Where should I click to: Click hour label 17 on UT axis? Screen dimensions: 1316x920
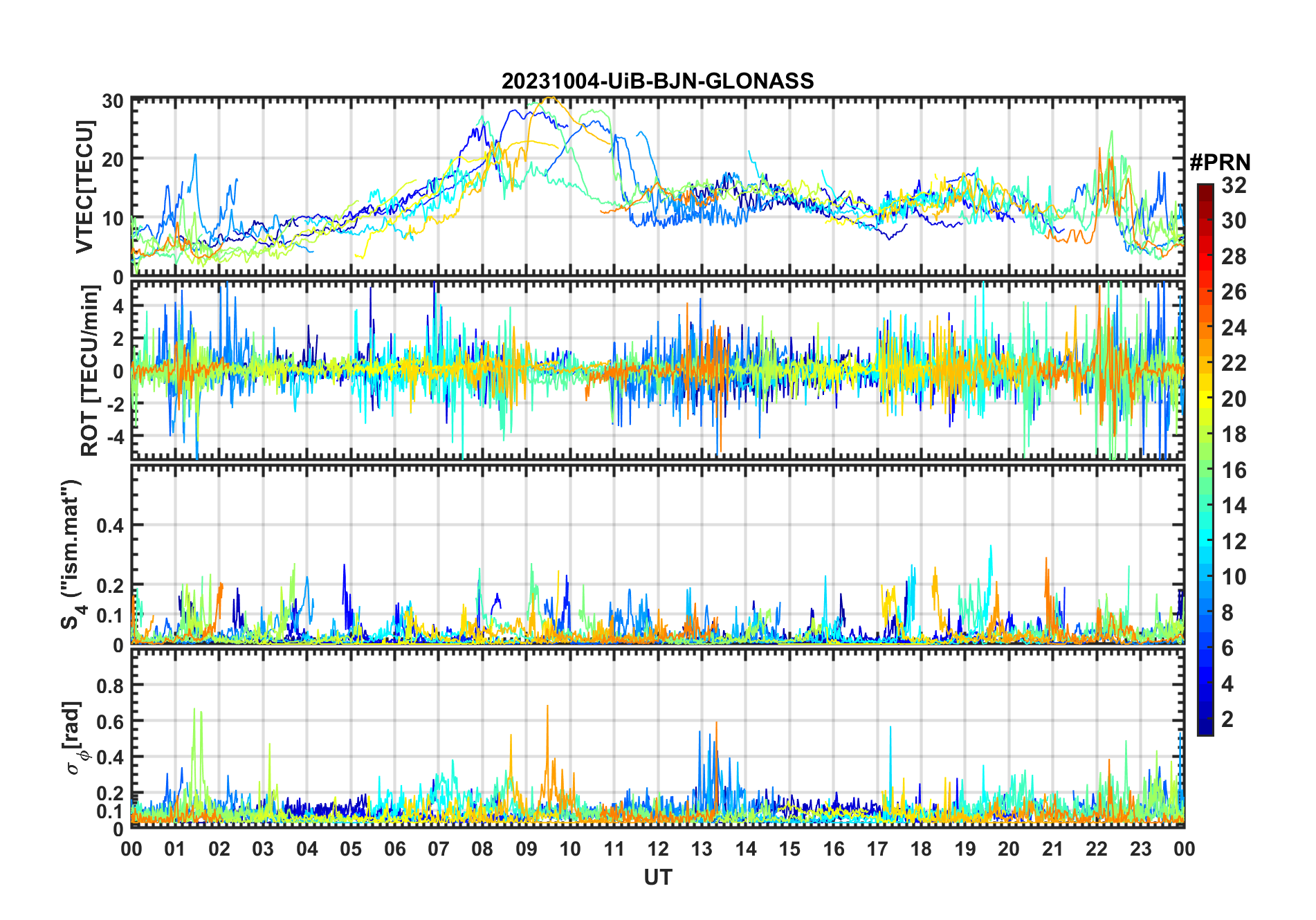point(877,849)
